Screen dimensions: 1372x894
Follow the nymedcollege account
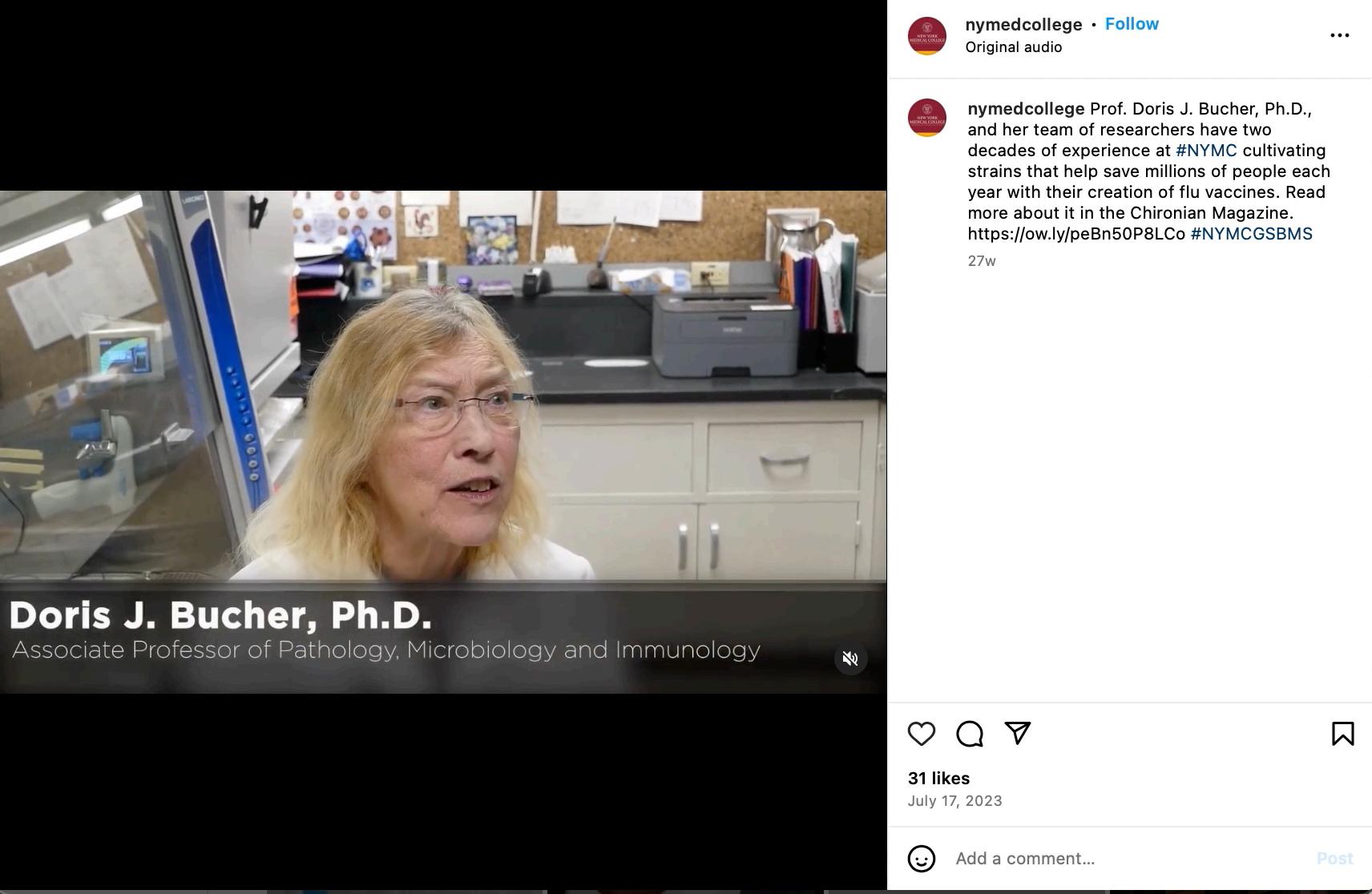tap(1132, 24)
